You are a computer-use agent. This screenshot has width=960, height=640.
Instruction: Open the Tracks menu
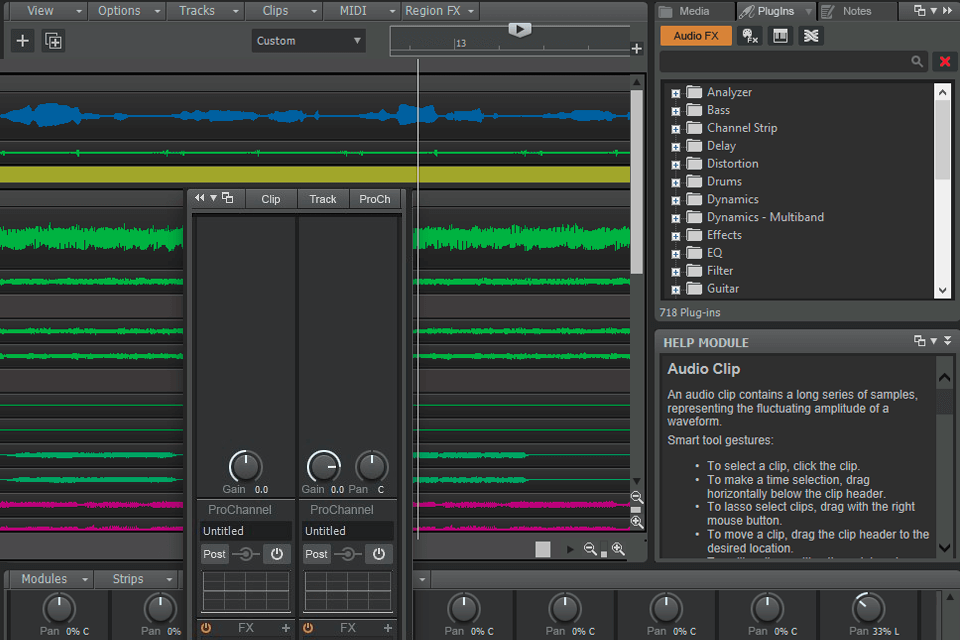point(205,10)
